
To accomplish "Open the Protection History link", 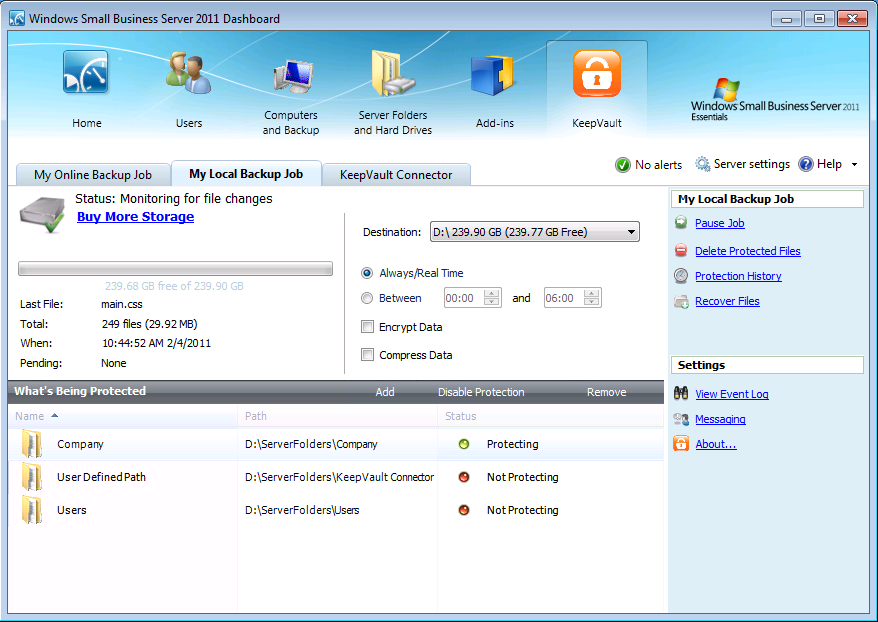I will [x=738, y=276].
